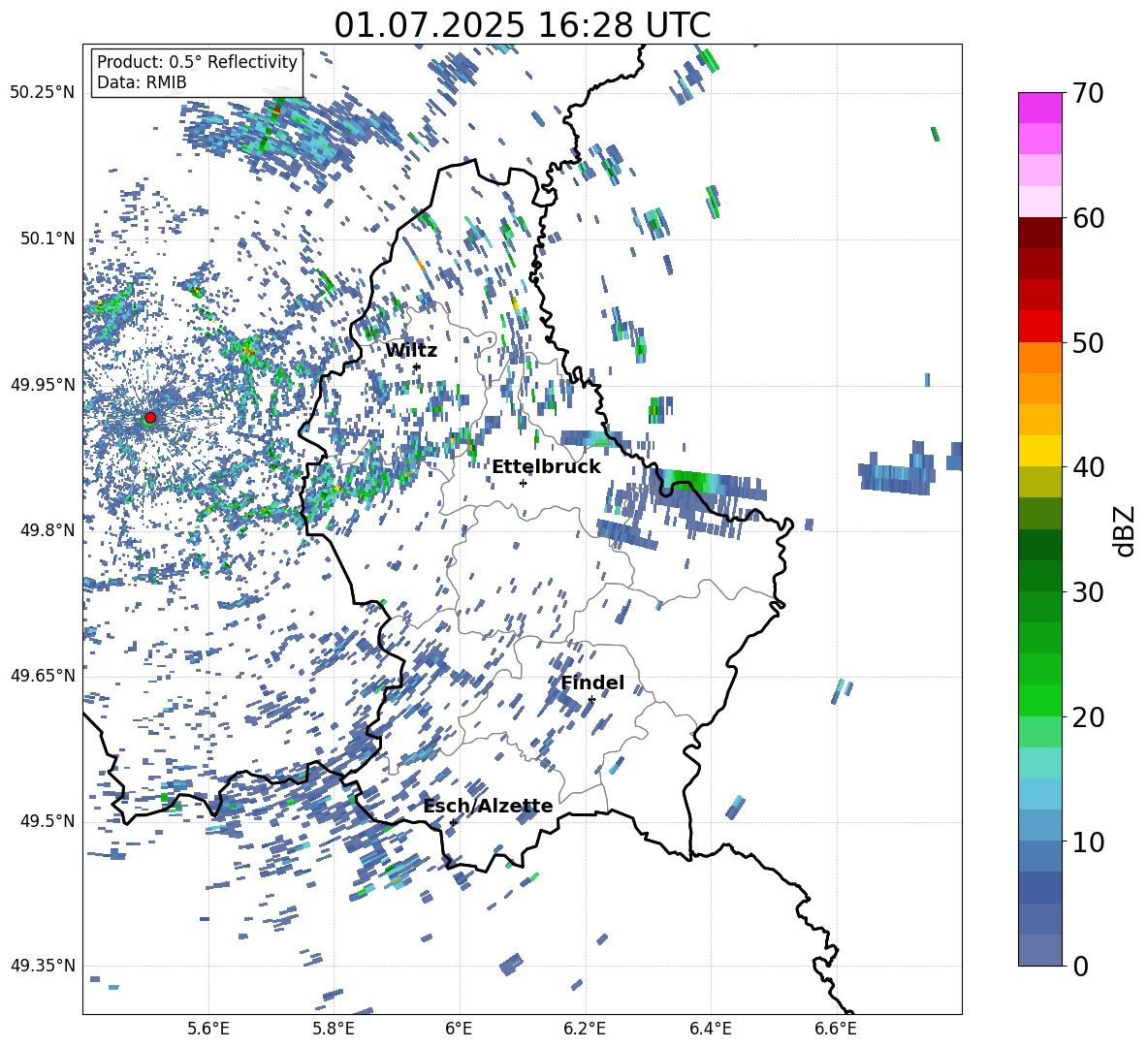Screen dimensions: 1148x1048
Task: Click the 0 dBZ colorbar tick label
Action: (1080, 966)
